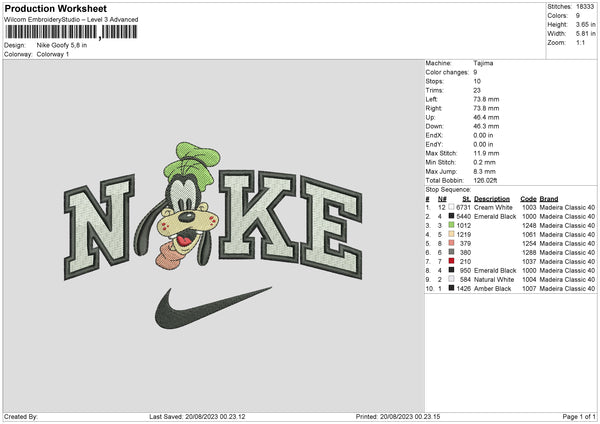Screen dimensions: 600x424
Task: Select the "Code" column header
Action: click(528, 199)
